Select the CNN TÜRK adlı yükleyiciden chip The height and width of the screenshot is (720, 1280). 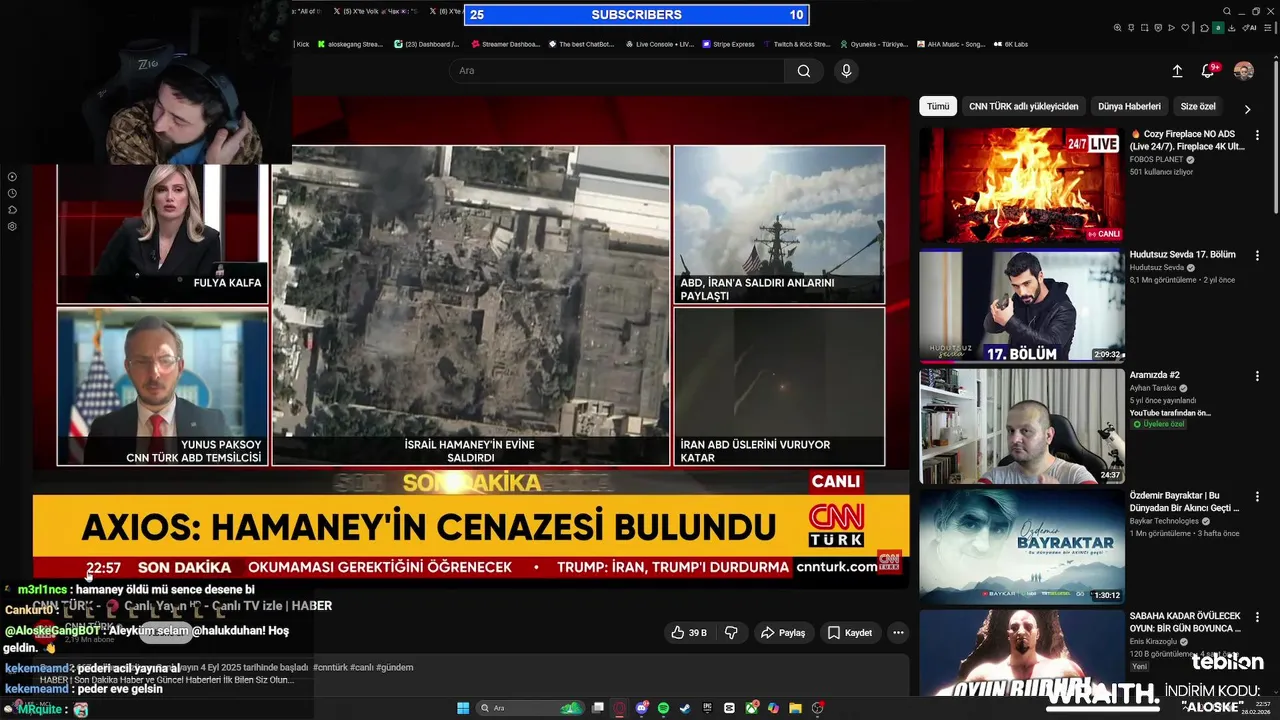1024,106
